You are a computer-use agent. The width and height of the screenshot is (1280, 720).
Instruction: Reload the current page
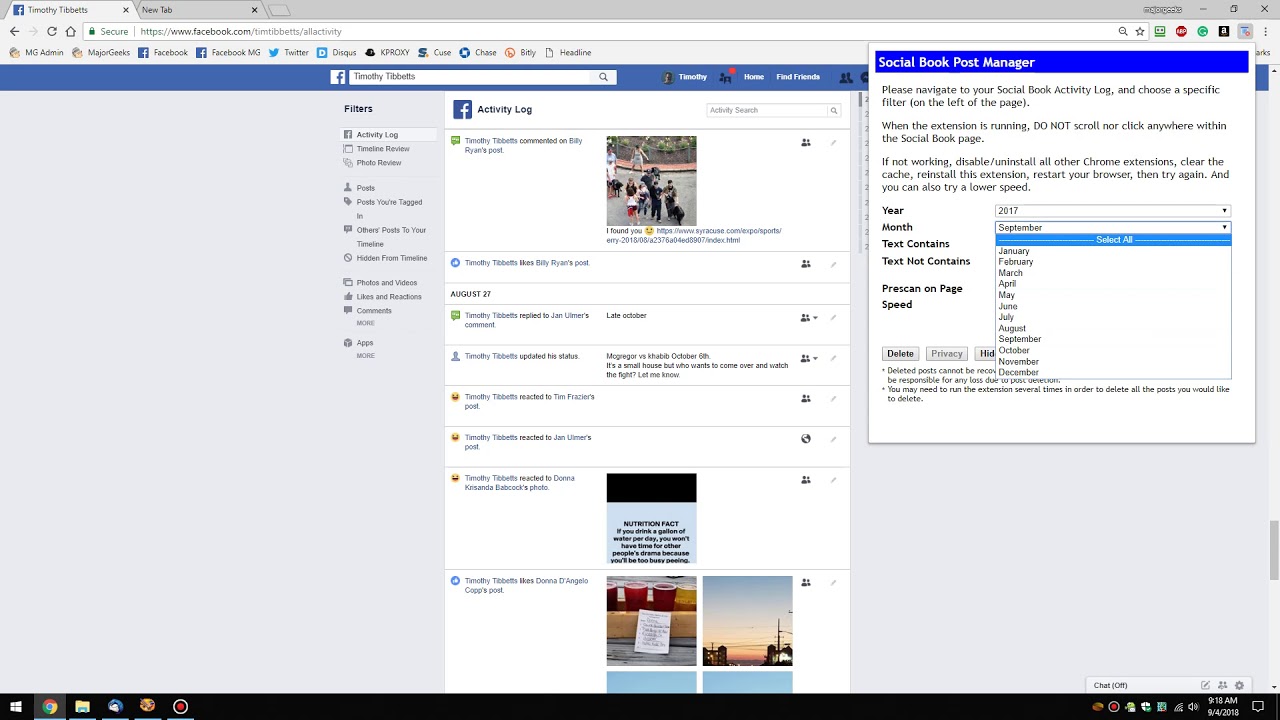[51, 31]
